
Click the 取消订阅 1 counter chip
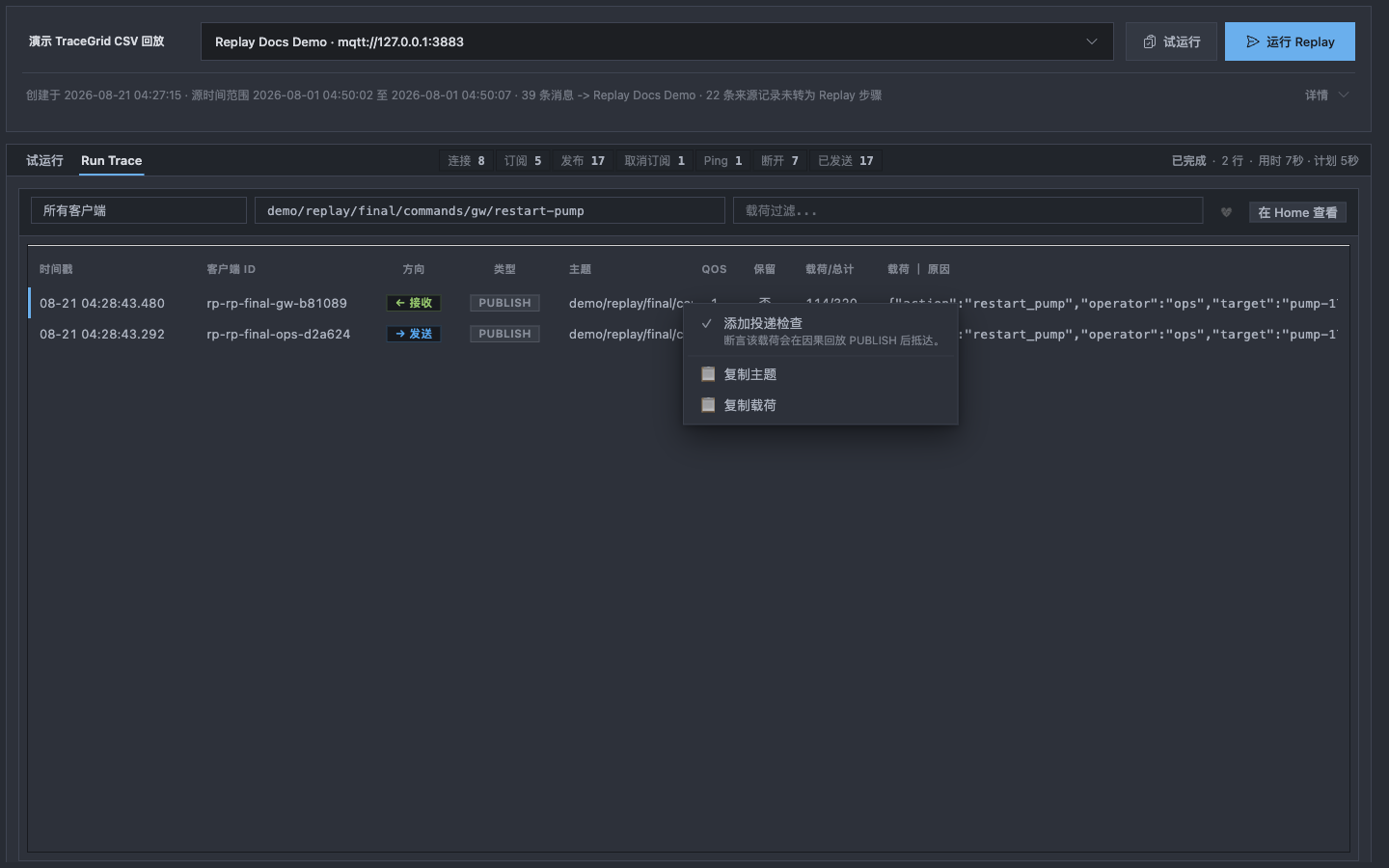[x=654, y=161]
